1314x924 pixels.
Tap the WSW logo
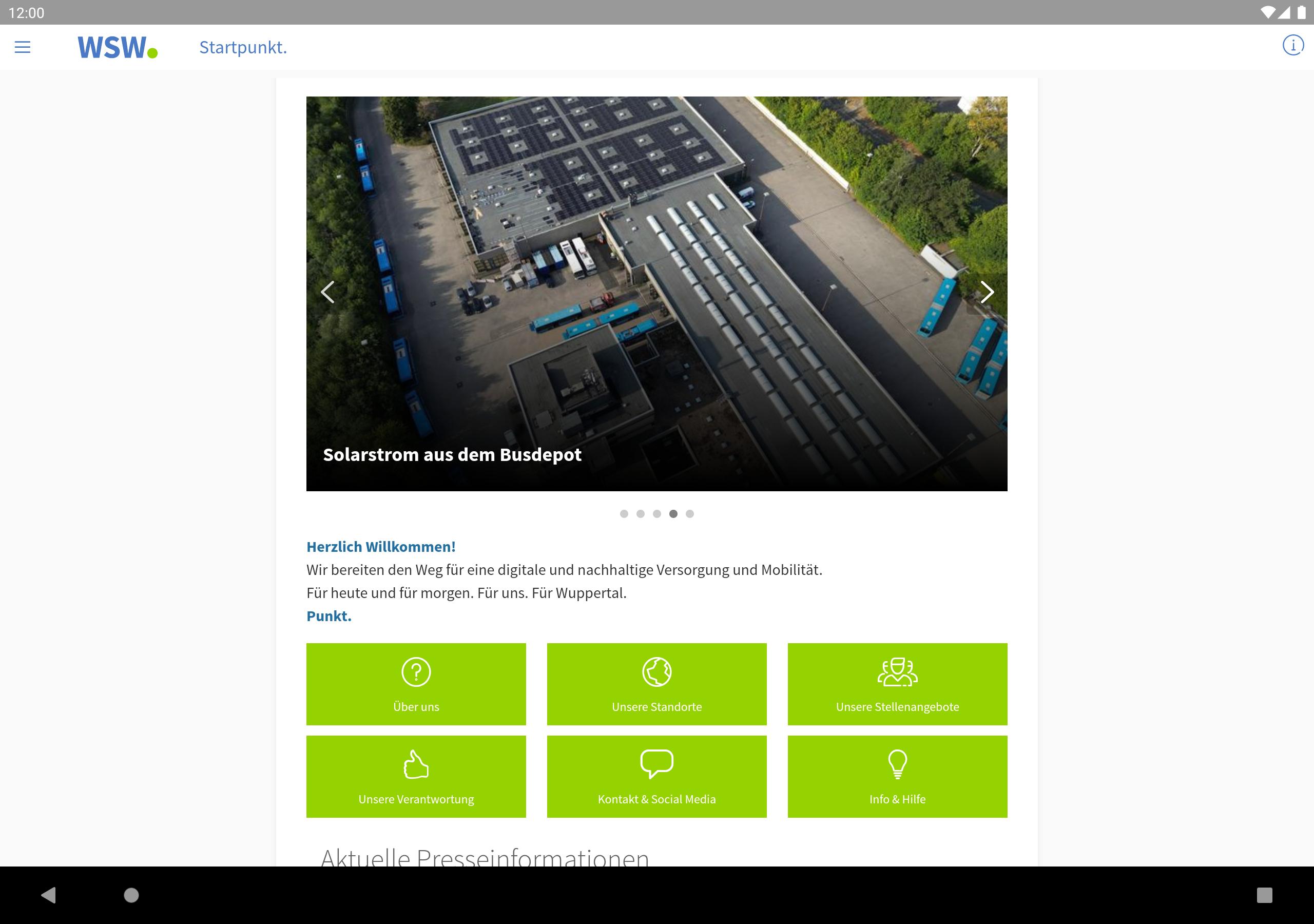[118, 48]
